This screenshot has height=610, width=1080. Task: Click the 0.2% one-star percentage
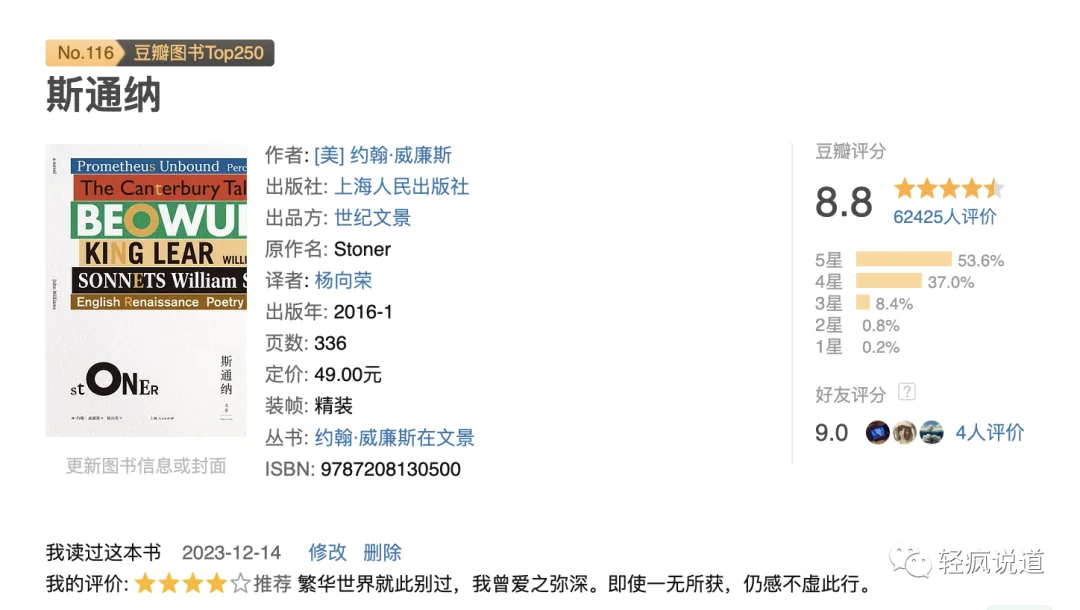[881, 347]
